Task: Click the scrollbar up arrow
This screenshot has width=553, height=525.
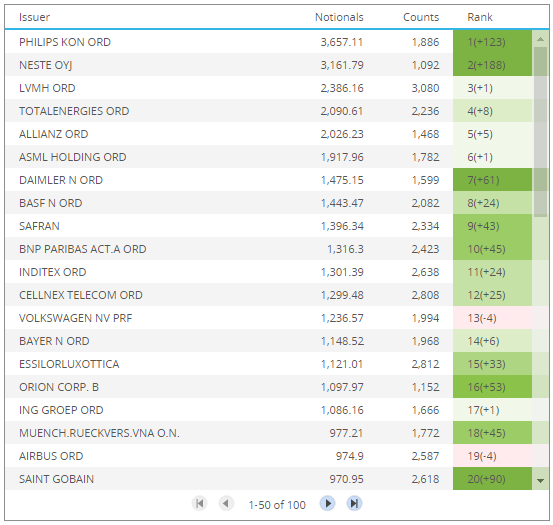Action: (540, 39)
